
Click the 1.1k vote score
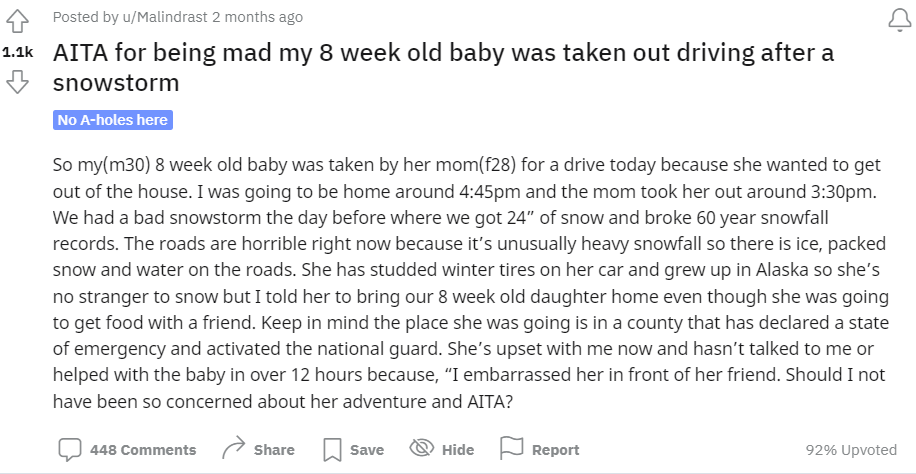[18, 52]
